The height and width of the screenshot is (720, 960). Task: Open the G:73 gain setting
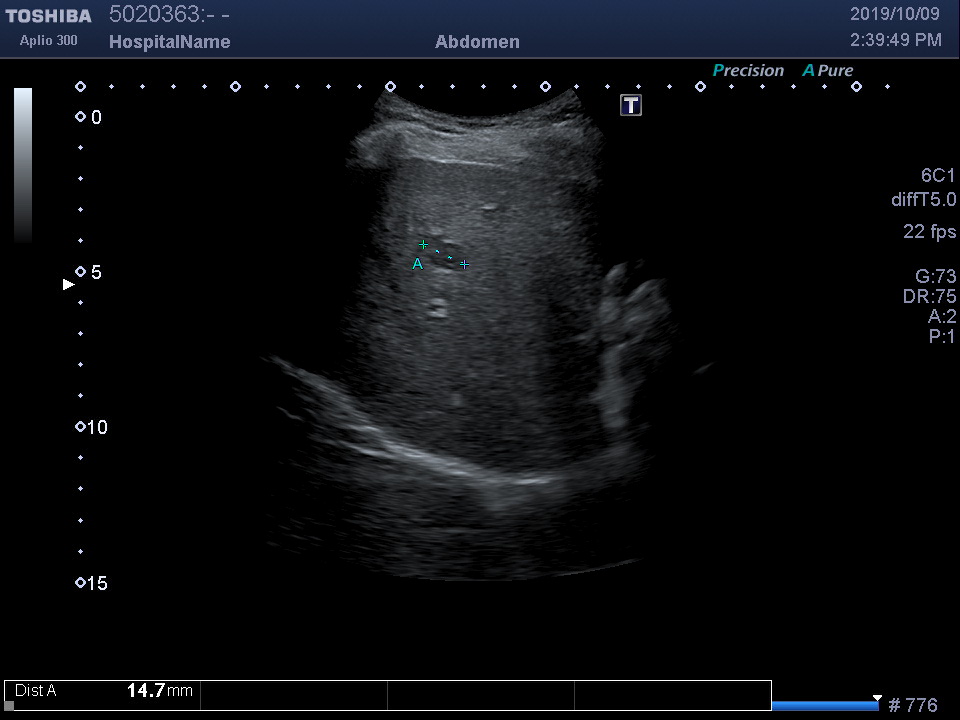click(x=935, y=277)
